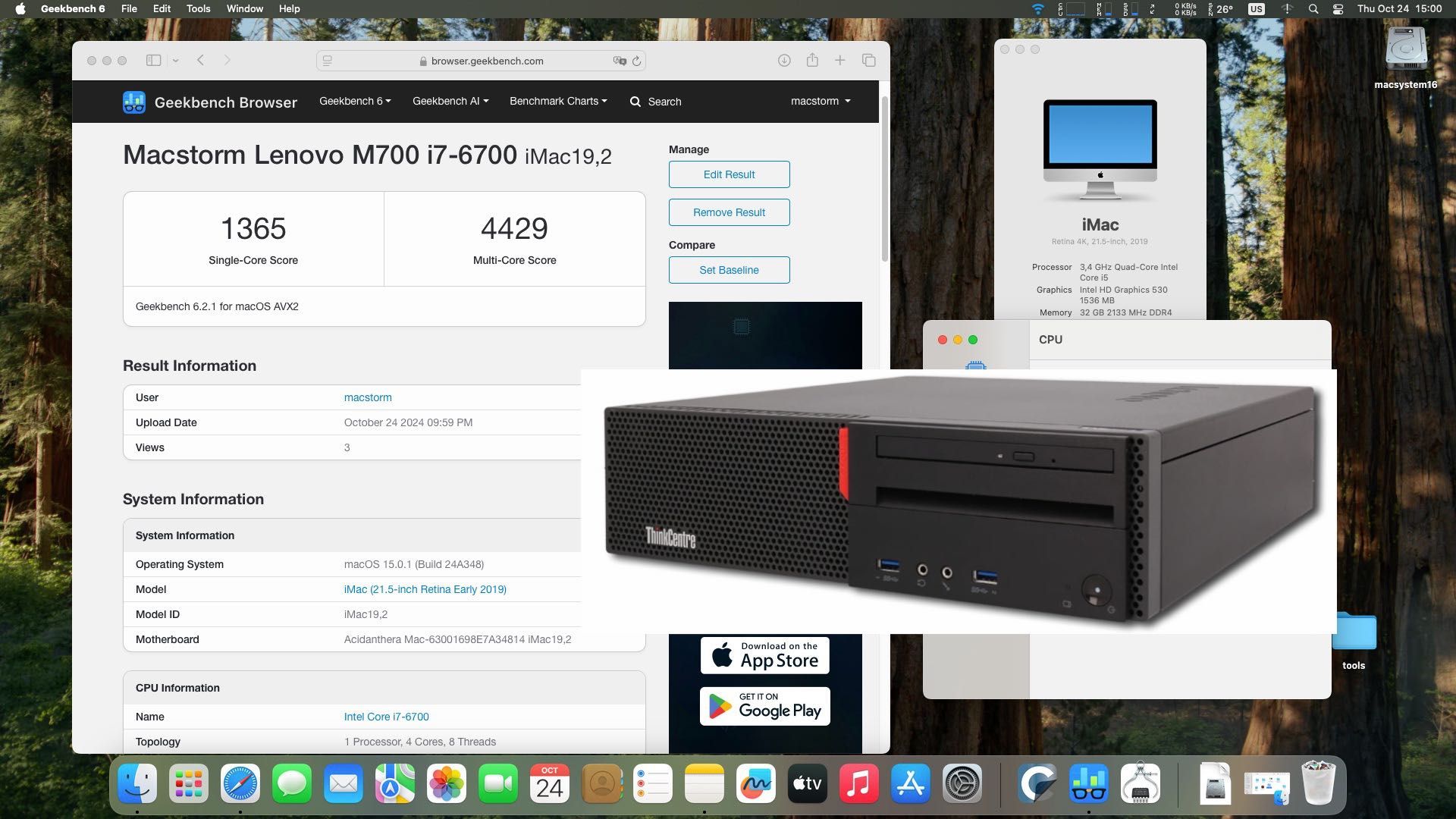Click the CPU monitor in menu bar

click(x=1072, y=9)
